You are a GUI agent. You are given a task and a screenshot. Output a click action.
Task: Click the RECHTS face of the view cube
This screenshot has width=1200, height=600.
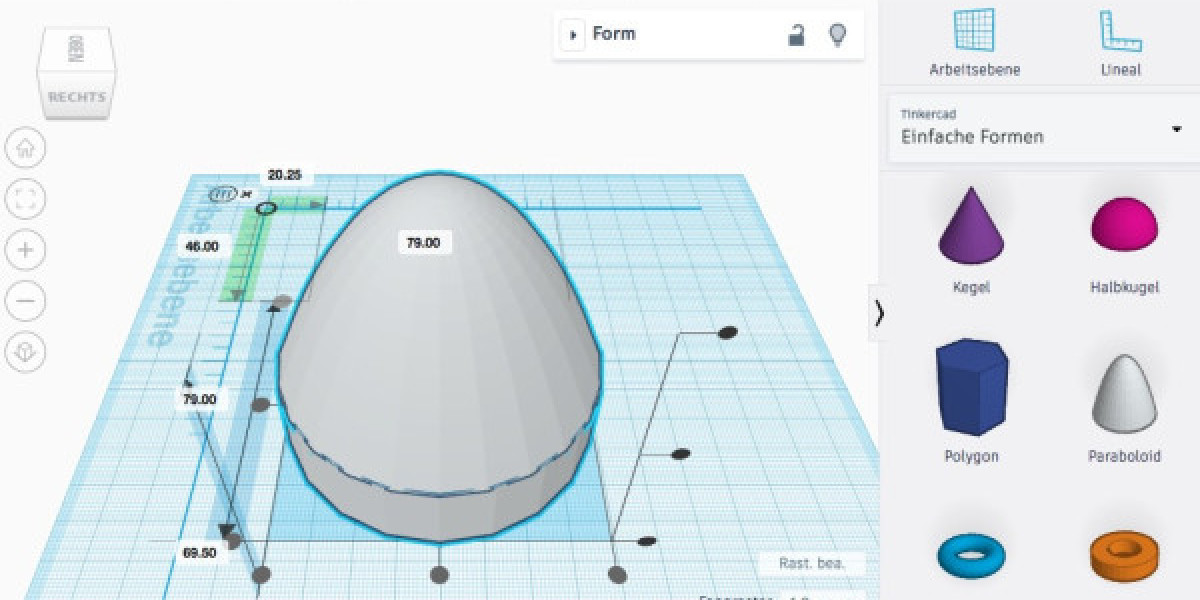tap(77, 97)
